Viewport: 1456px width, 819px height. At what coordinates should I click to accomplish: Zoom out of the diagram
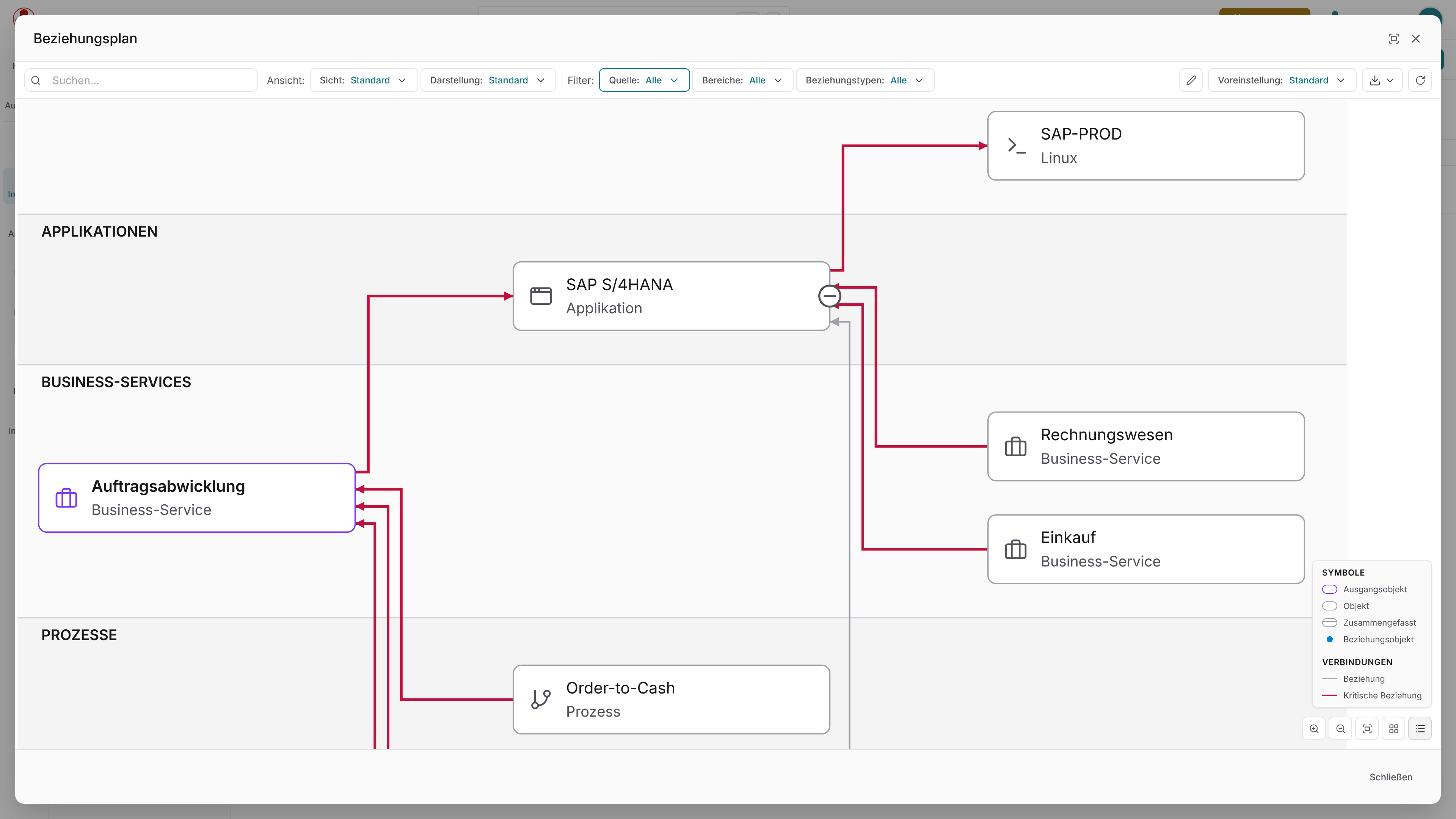1341,728
